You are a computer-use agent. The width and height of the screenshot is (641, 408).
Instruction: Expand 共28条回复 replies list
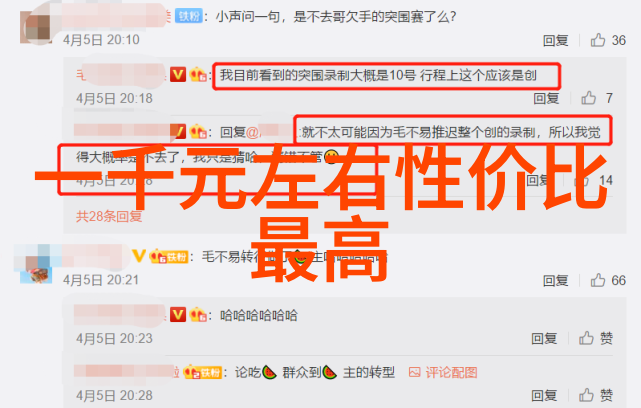click(109, 216)
